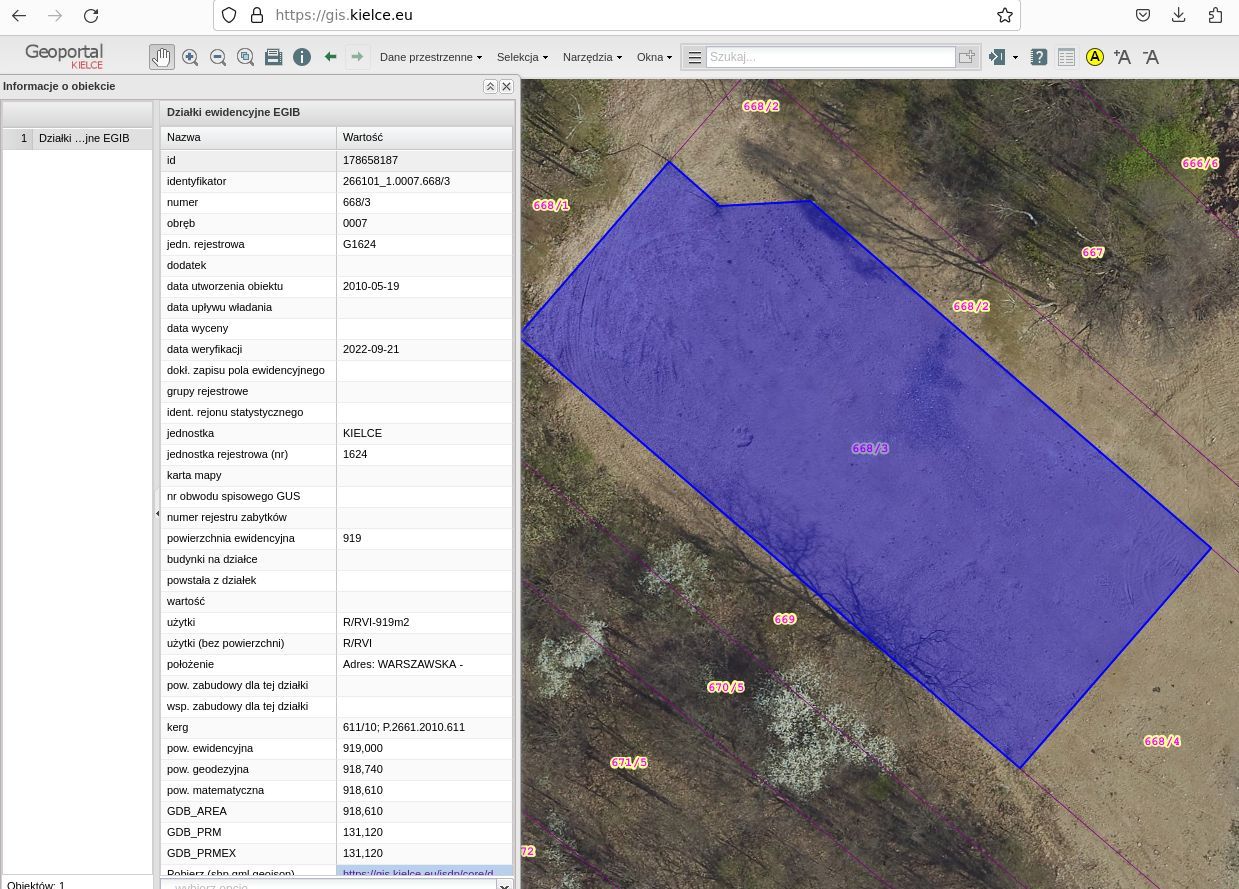1239x889 pixels.
Task: Click the id value 178658187
Action: [370, 160]
